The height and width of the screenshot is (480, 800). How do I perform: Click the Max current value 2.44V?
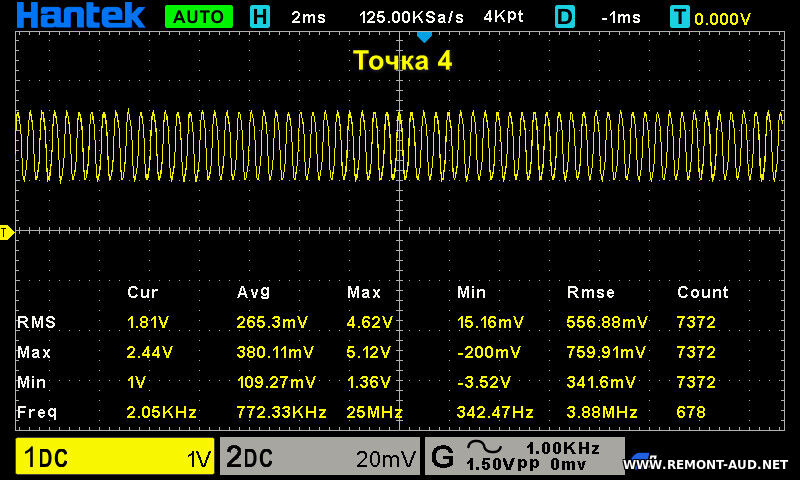tap(149, 352)
